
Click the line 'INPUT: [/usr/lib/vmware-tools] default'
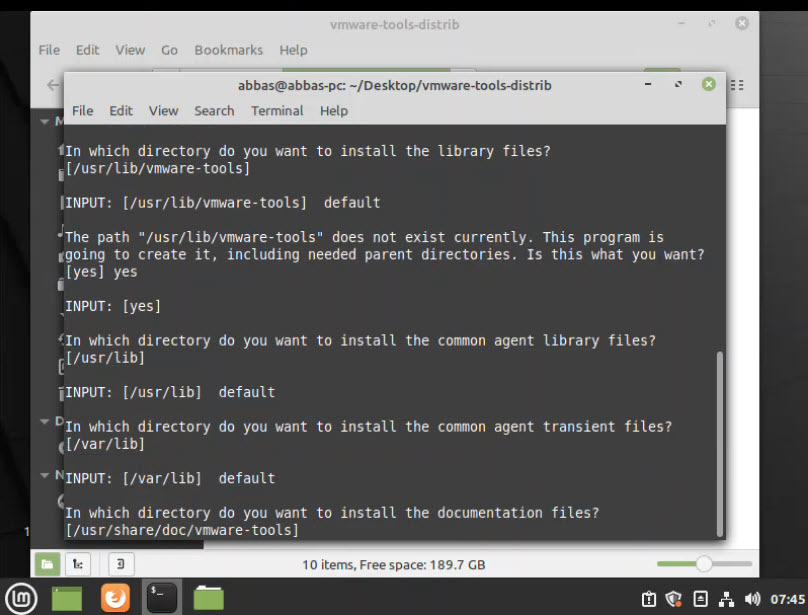click(223, 203)
